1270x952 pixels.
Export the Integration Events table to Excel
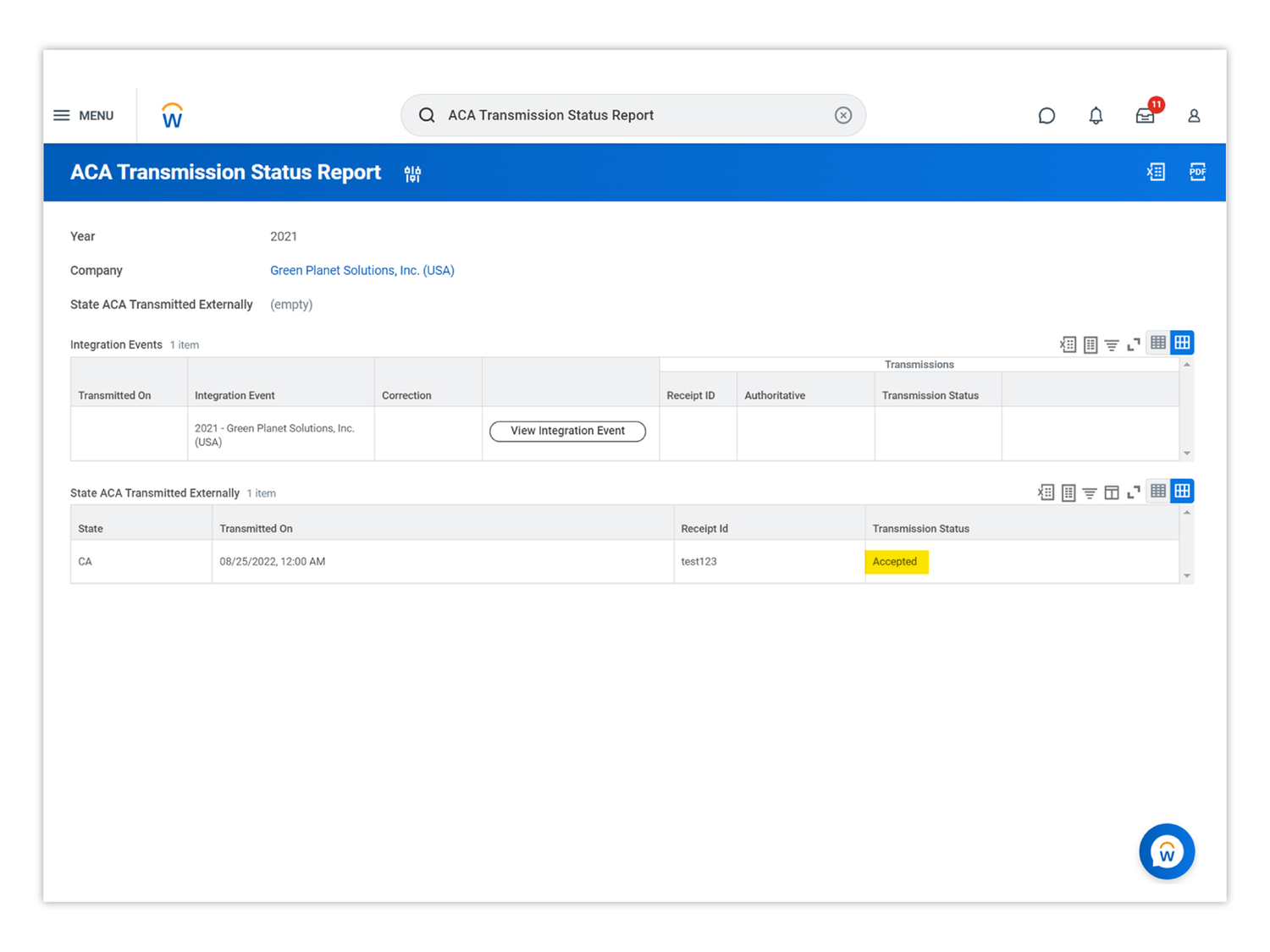pyautogui.click(x=1068, y=344)
